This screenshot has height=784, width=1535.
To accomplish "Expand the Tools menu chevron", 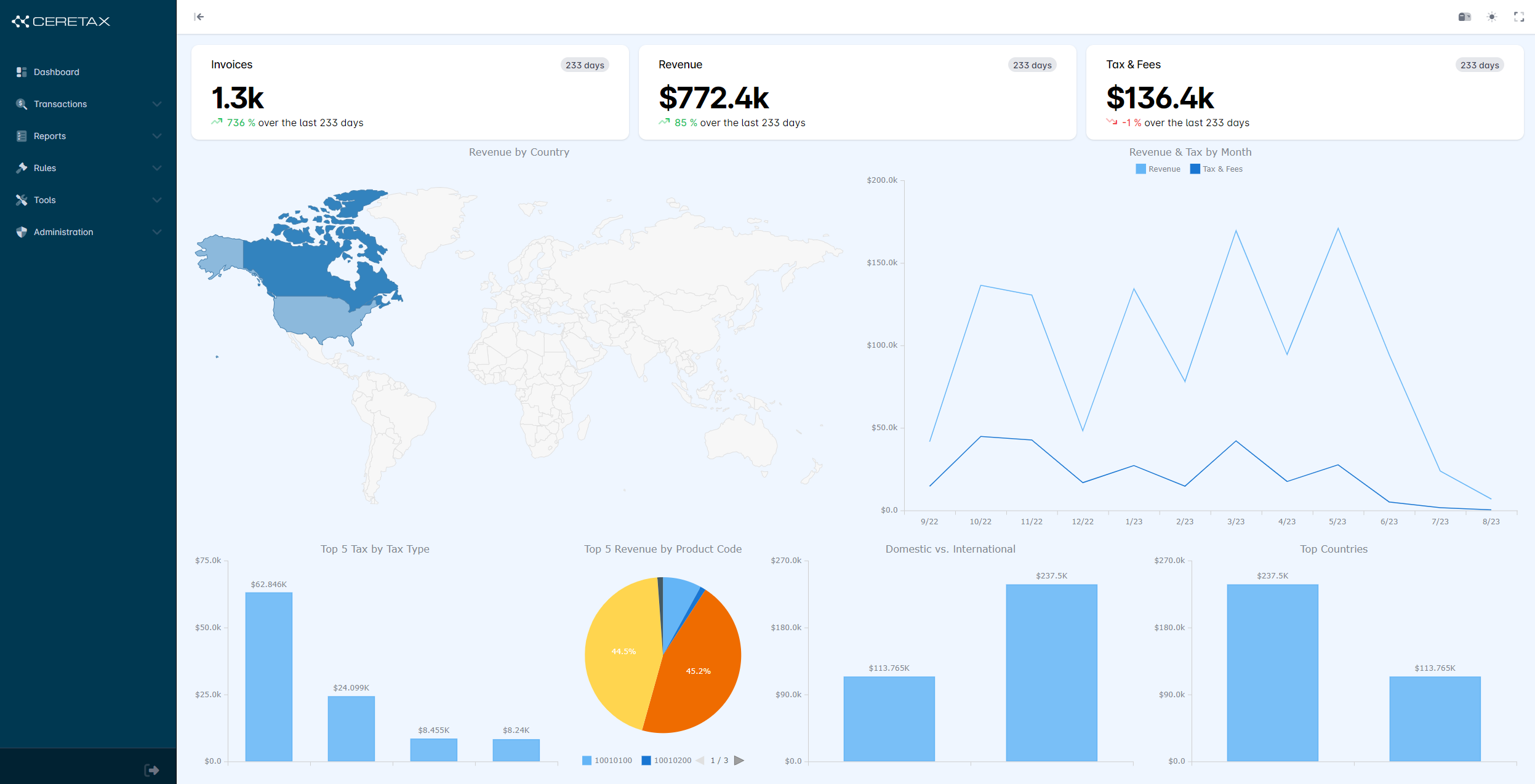I will [x=157, y=200].
